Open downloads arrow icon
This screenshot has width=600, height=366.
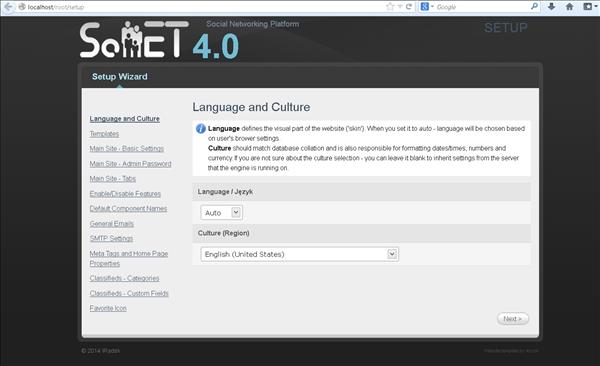click(x=551, y=7)
